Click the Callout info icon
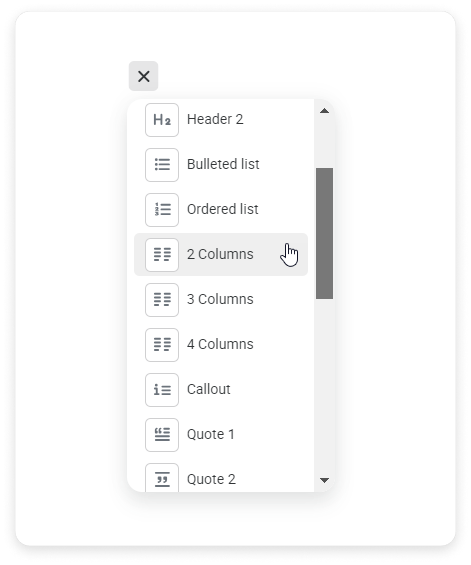Viewport: 471px width, 565px height. coord(162,390)
